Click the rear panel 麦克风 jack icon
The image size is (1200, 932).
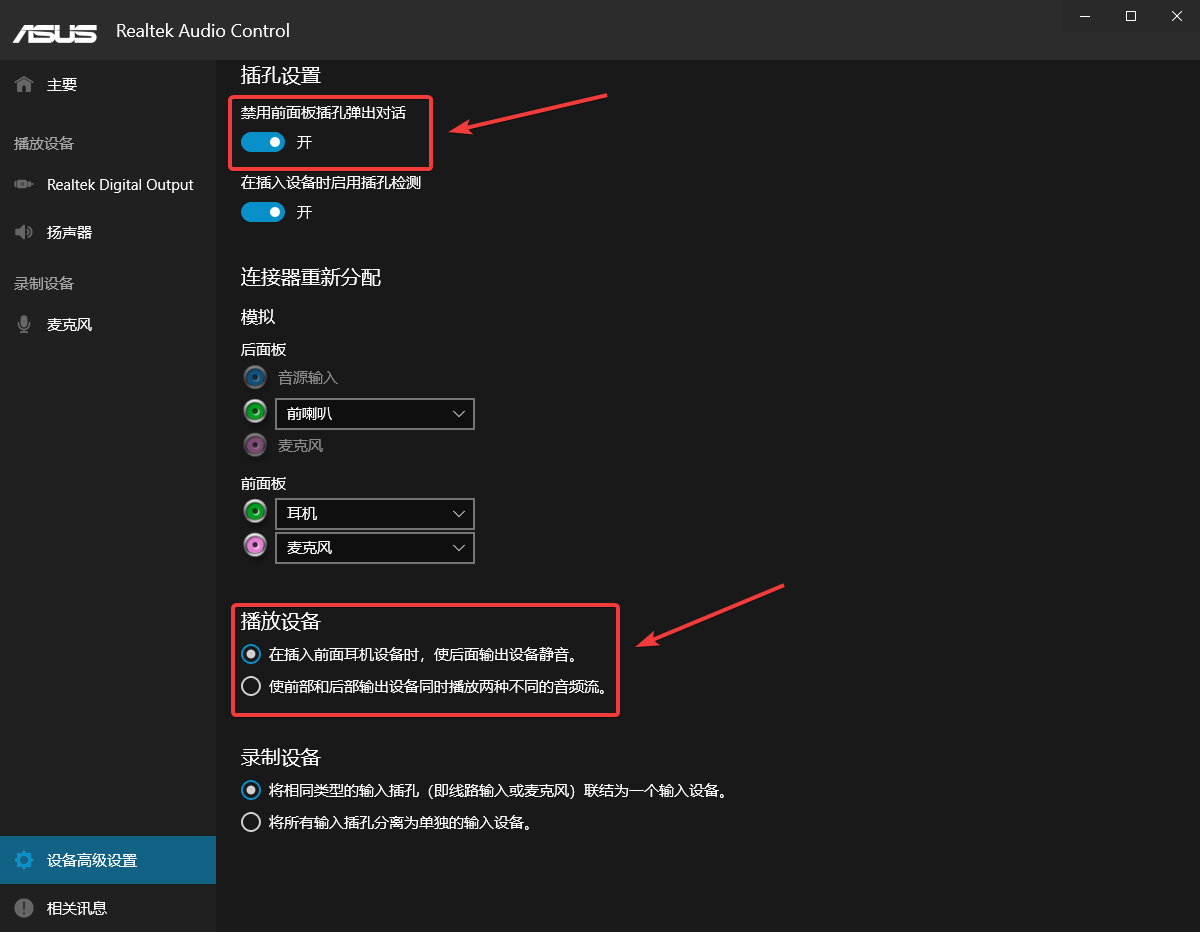coord(256,445)
